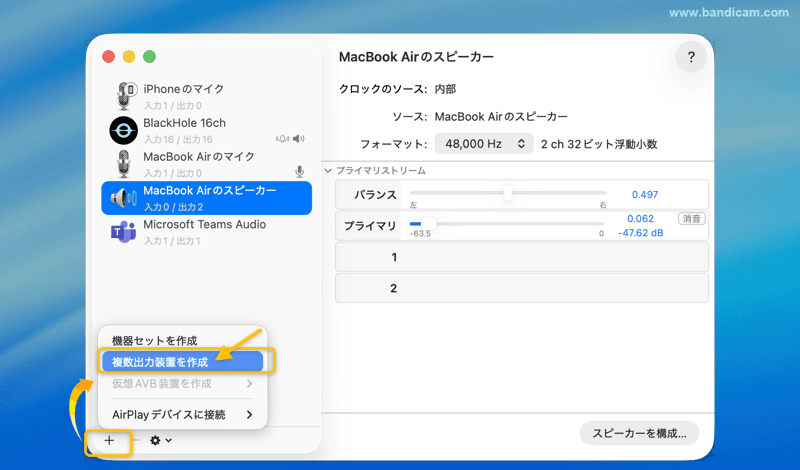The height and width of the screenshot is (470, 800).
Task: Select MacBook Airのマイク in the device list
Action: (x=207, y=164)
